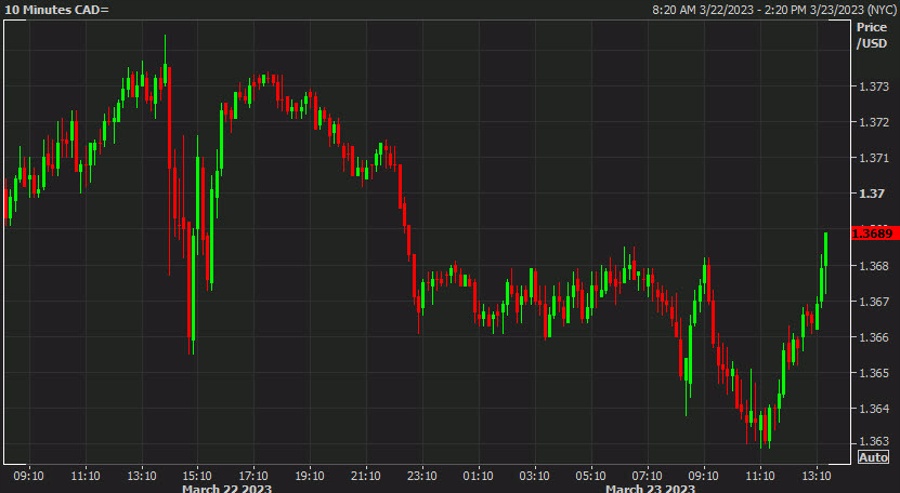Click the 1.373 price axis label
This screenshot has width=900, height=493.
click(x=874, y=87)
